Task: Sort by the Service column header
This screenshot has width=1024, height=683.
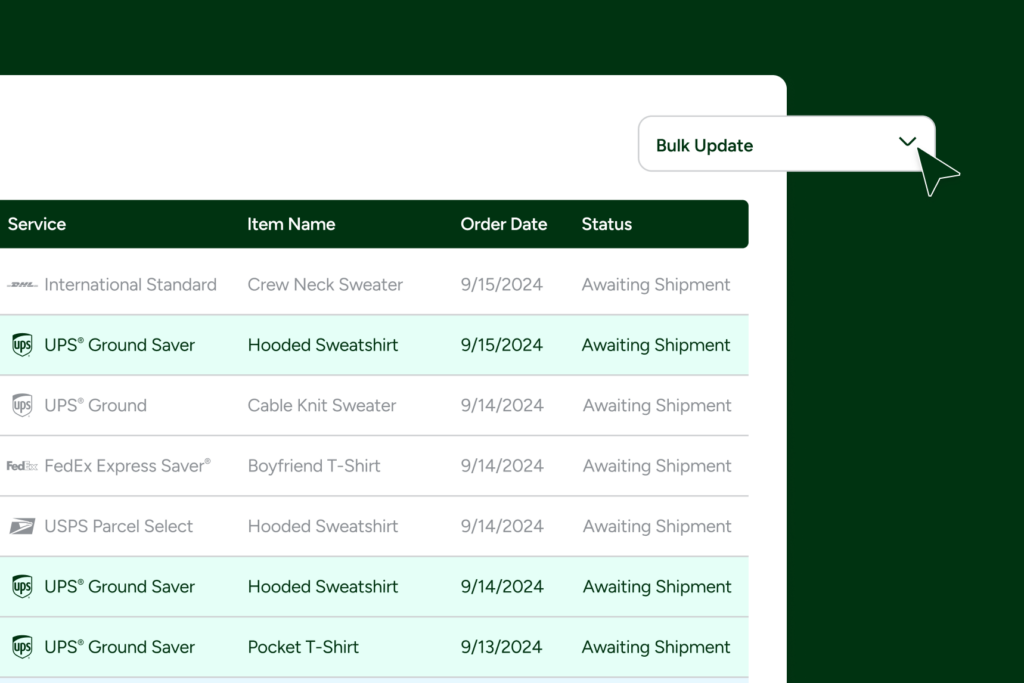Action: (37, 224)
